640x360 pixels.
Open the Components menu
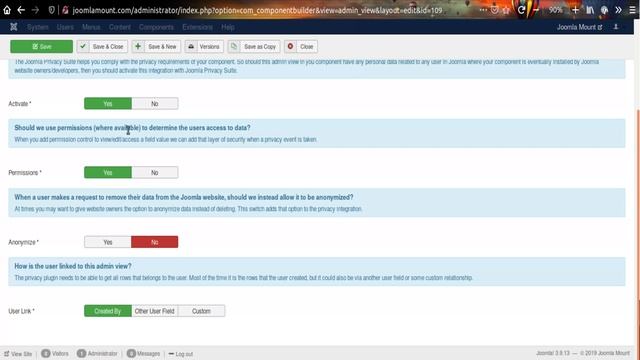pos(156,27)
